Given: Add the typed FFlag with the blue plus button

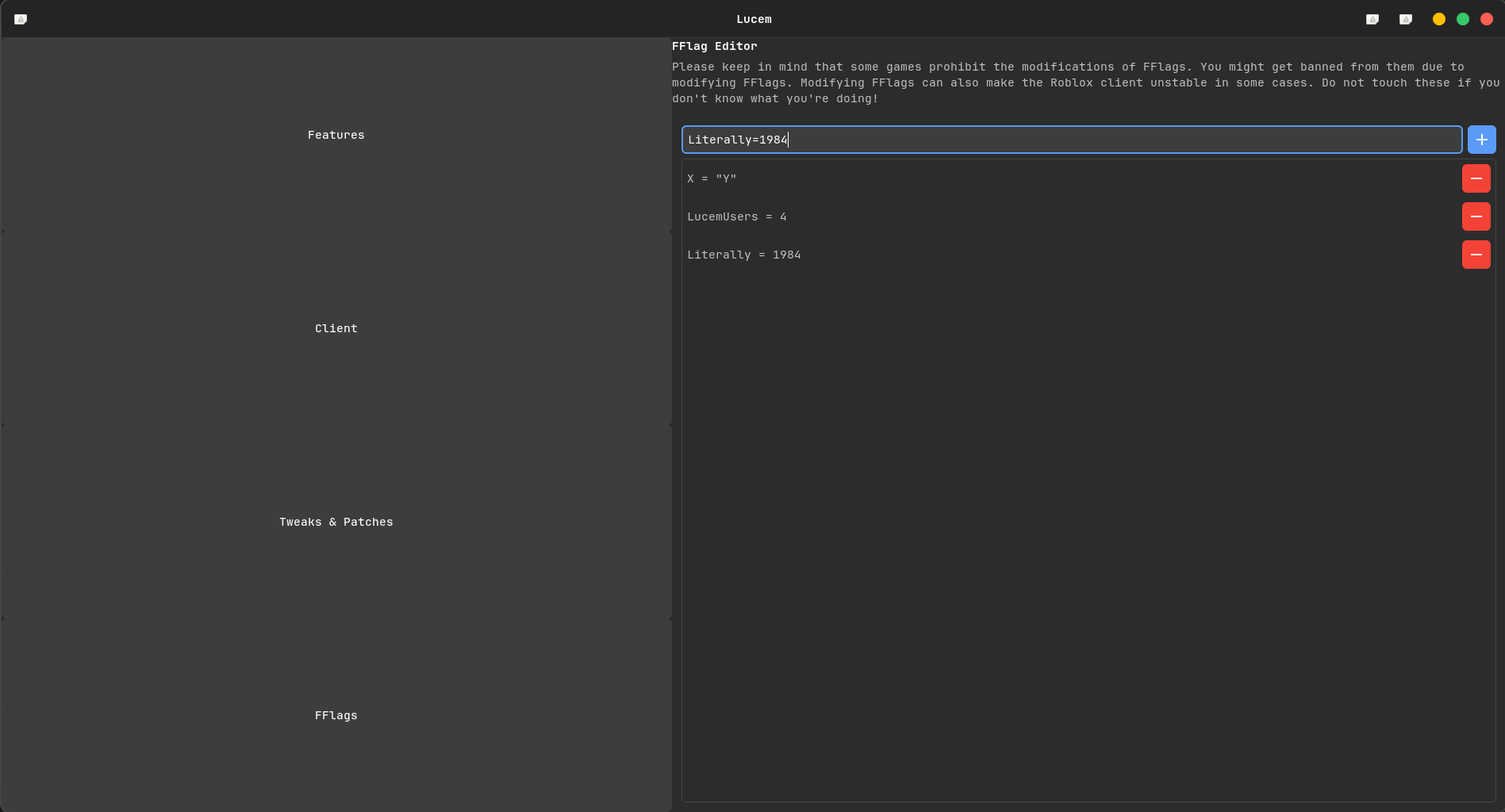Looking at the screenshot, I should [1481, 140].
